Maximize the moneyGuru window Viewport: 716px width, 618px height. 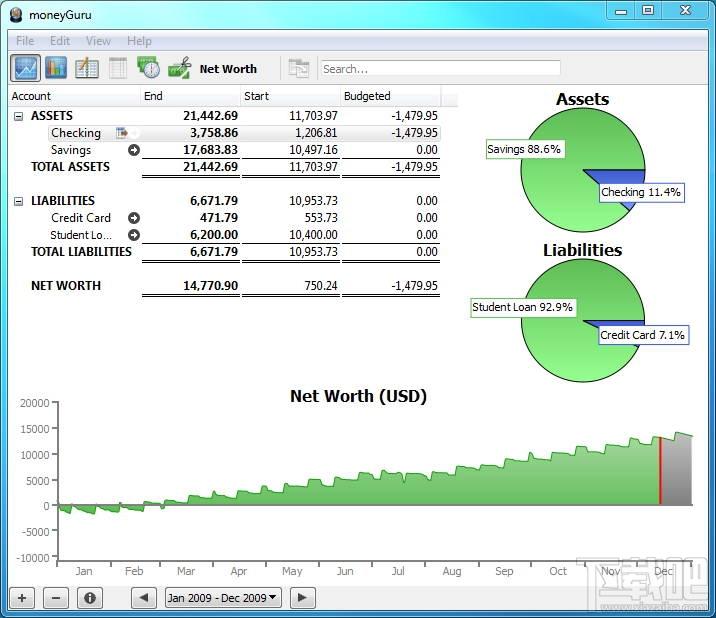[x=648, y=11]
